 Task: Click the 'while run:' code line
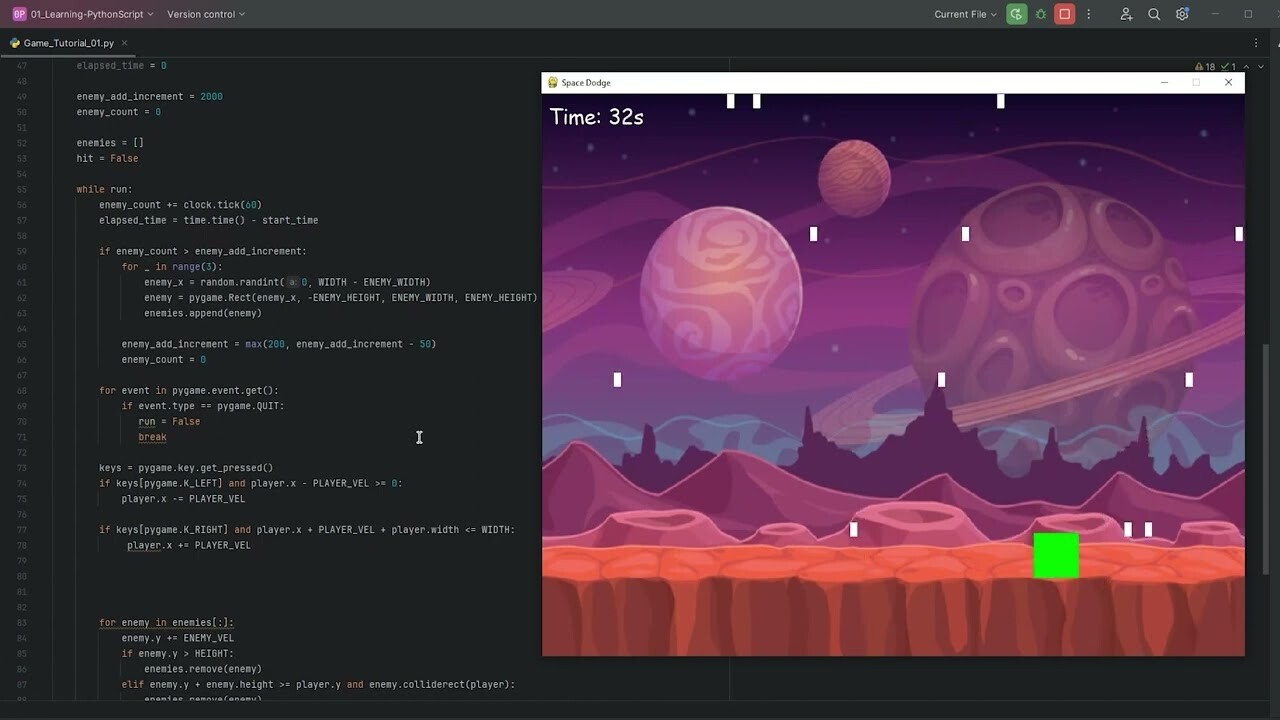104,189
